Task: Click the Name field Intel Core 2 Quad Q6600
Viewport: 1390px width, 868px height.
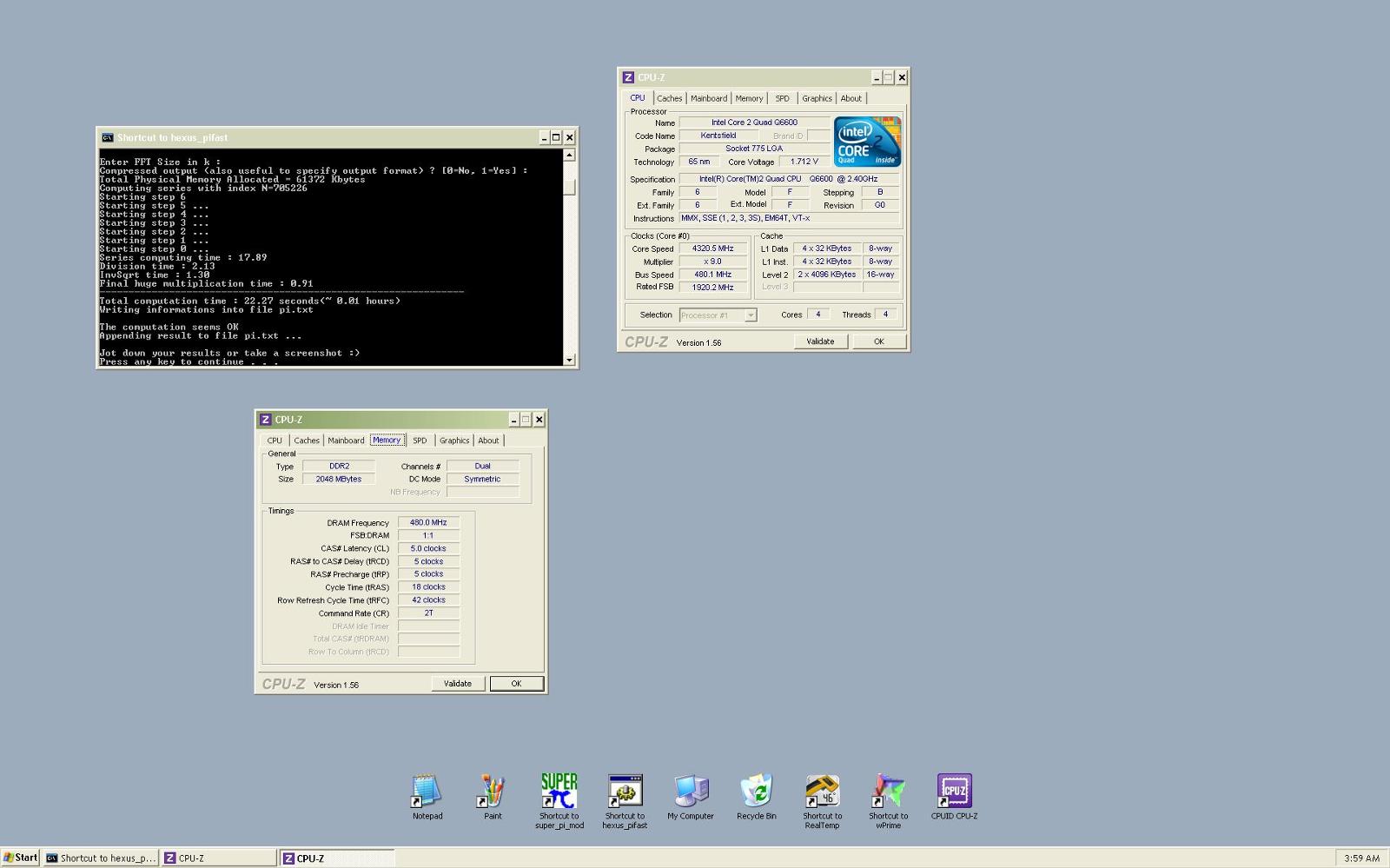Action: tap(754, 123)
